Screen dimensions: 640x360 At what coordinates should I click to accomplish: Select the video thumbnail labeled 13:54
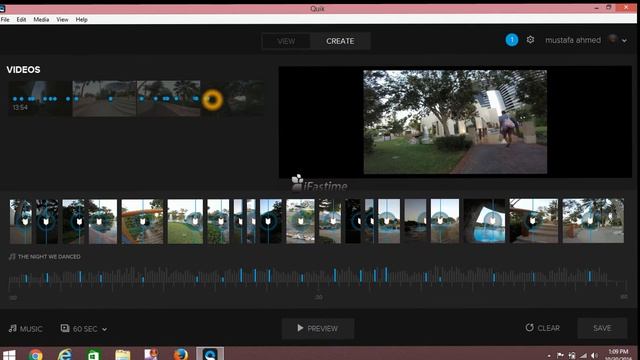pyautogui.click(x=40, y=98)
